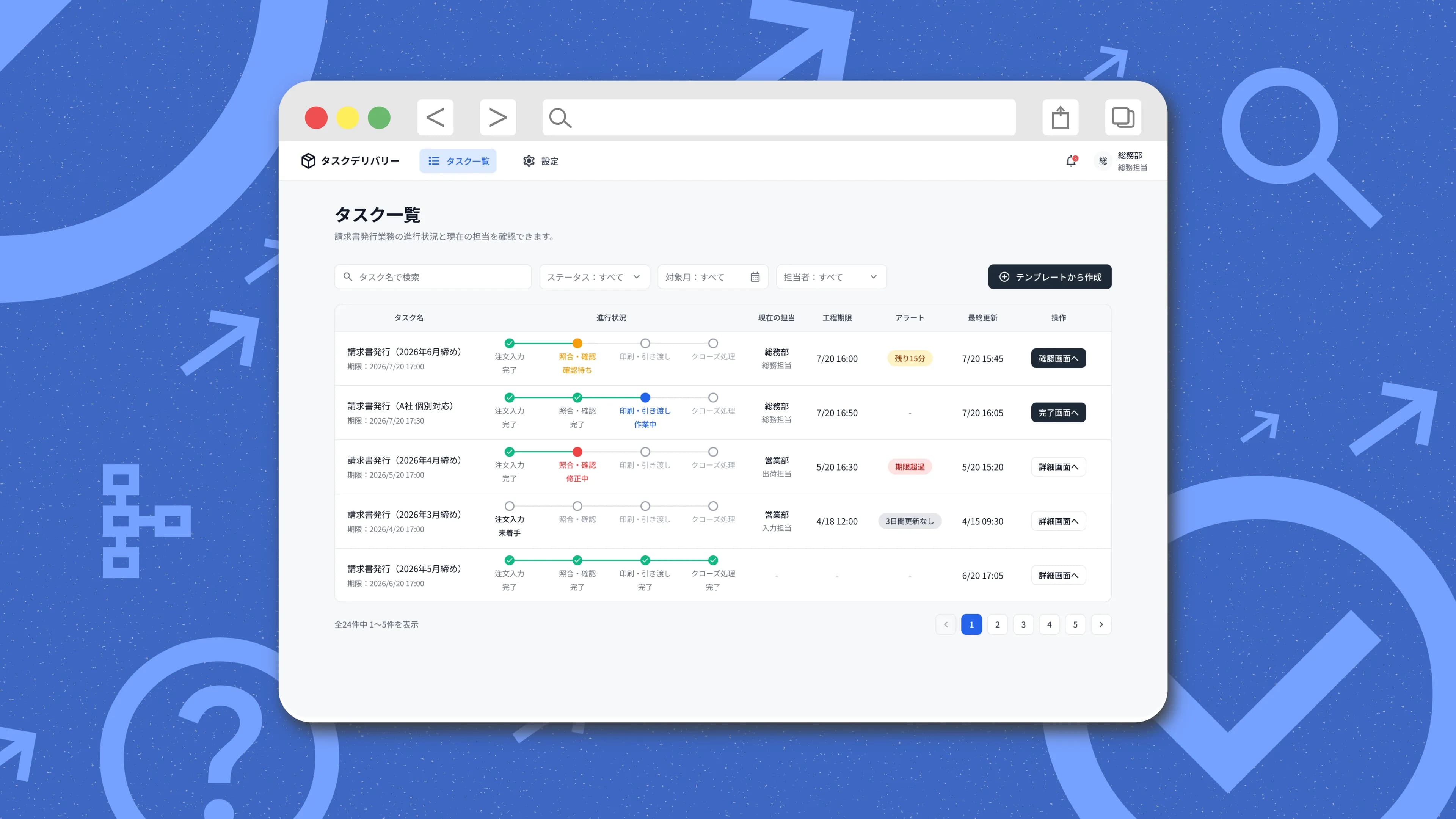
Task: Open 確認画面へ for 2026年6月締め
Action: pos(1058,358)
